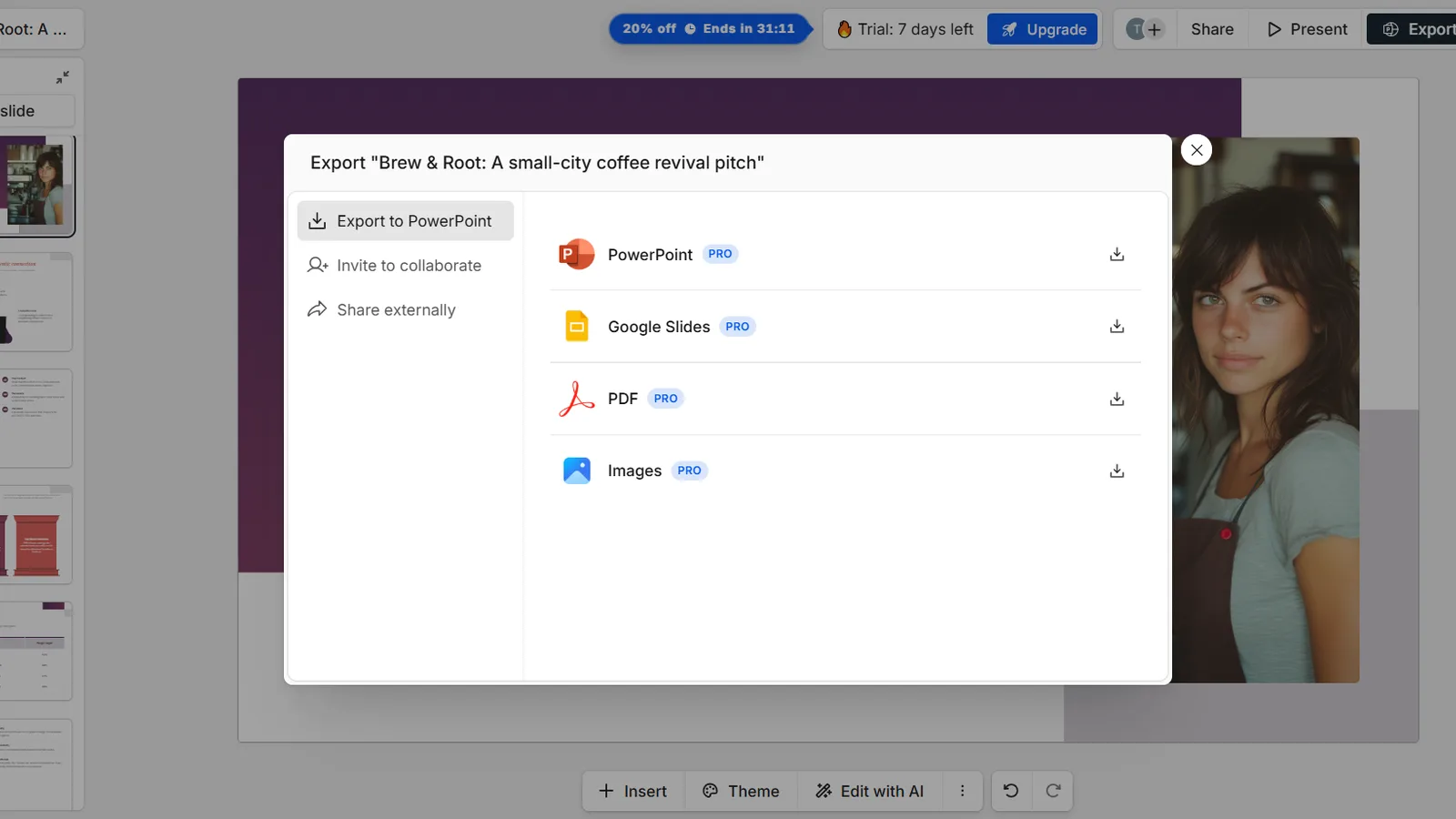This screenshot has height=819, width=1456.
Task: Select the fifth slide thumbnail
Action: (35, 652)
